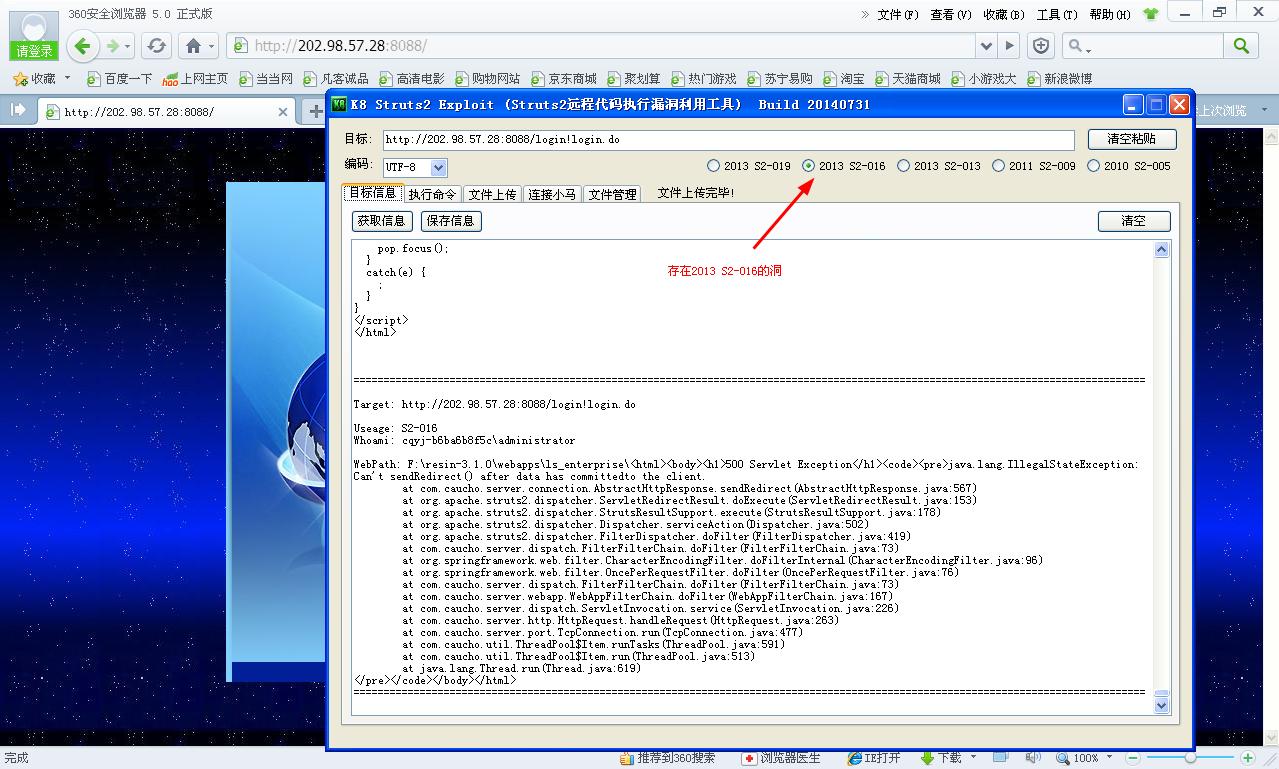Open 新浪微博 bookmark

[x=1058, y=78]
